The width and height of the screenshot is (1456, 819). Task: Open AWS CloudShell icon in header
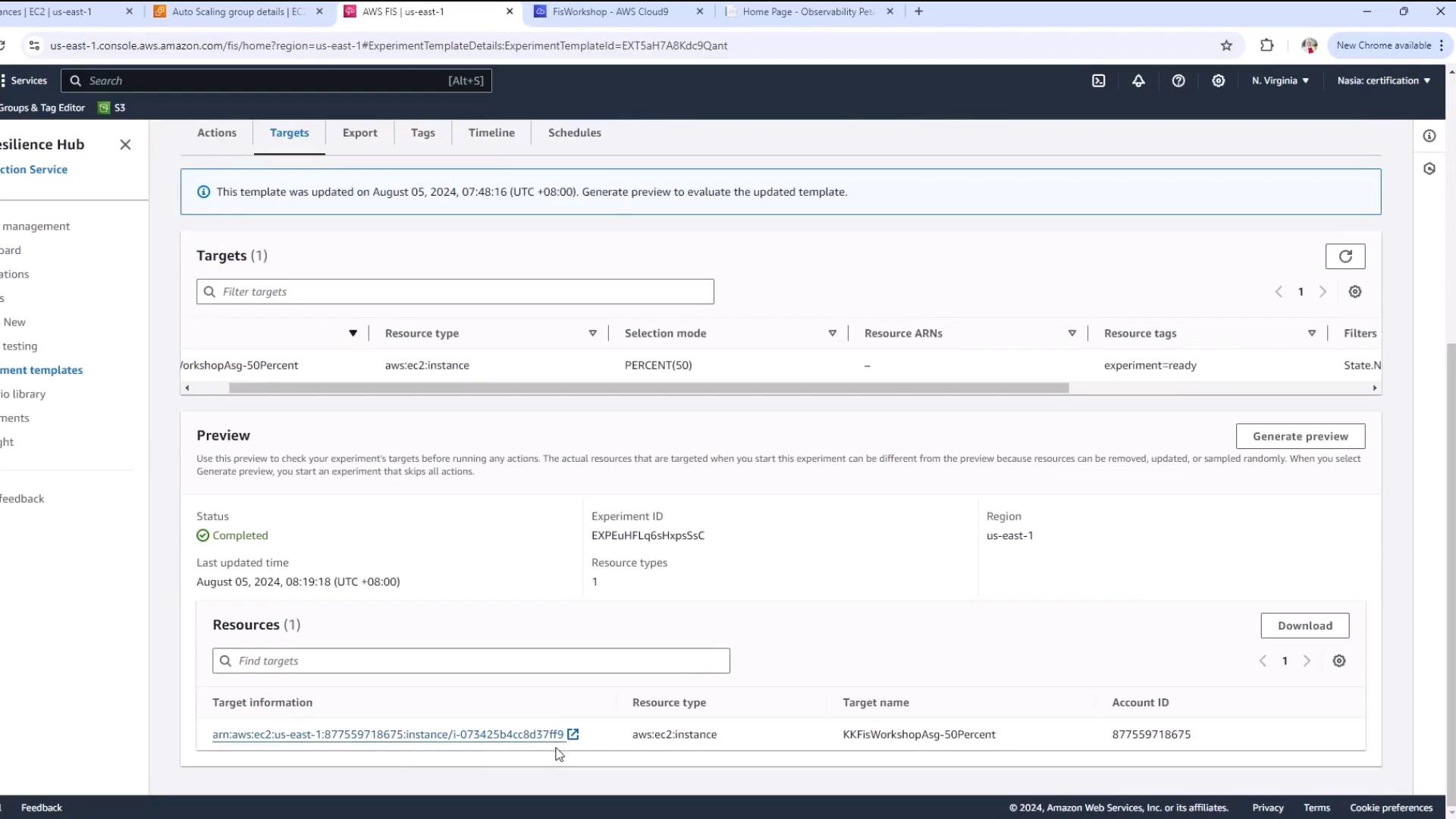click(x=1098, y=80)
